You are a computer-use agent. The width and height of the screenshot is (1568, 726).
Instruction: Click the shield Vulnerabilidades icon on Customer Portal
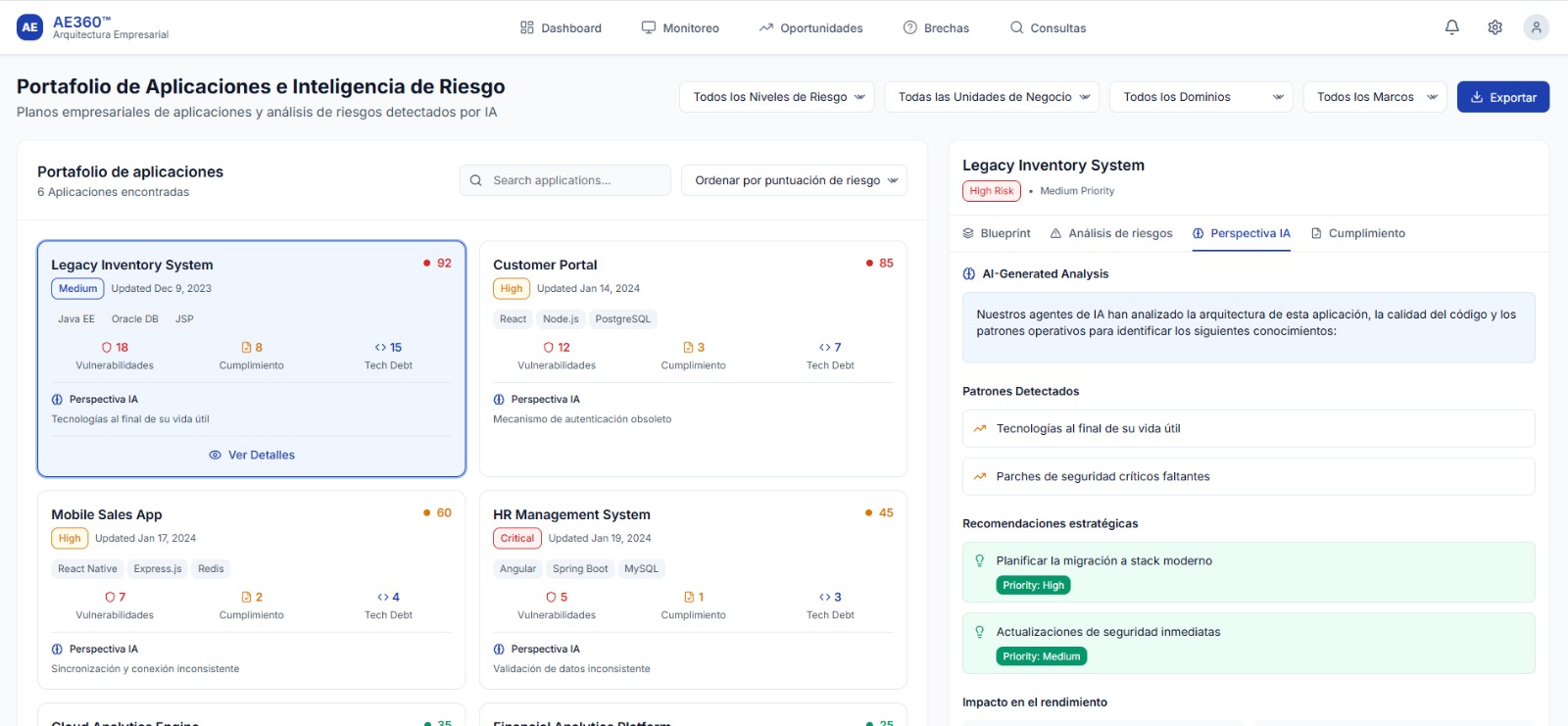pyautogui.click(x=549, y=348)
